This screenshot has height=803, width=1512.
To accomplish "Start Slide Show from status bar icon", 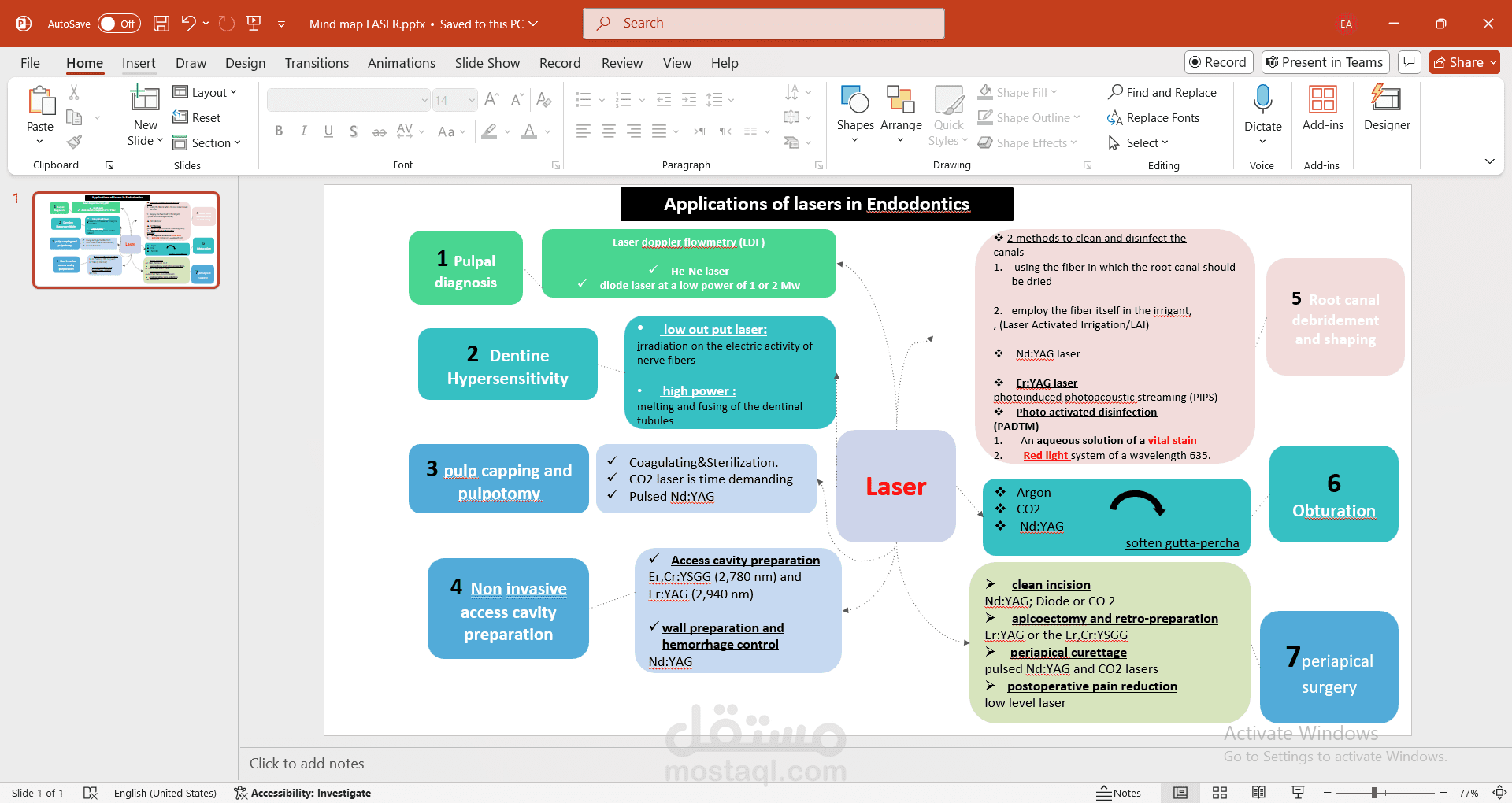I will 1298,793.
